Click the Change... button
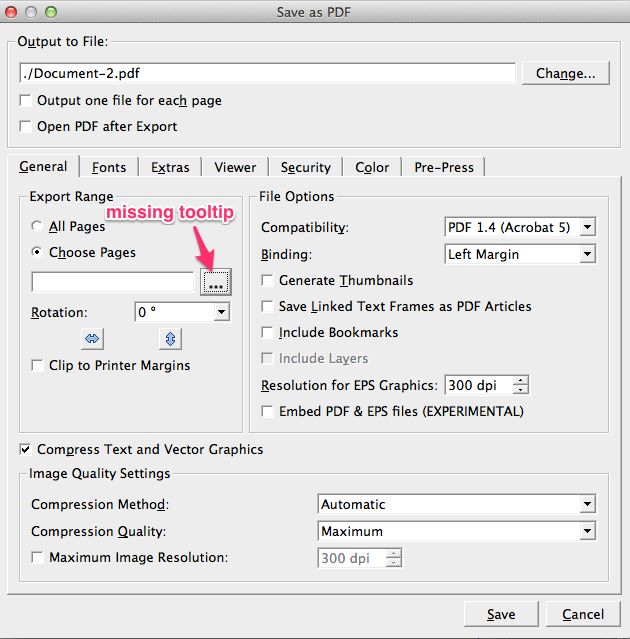 (565, 73)
